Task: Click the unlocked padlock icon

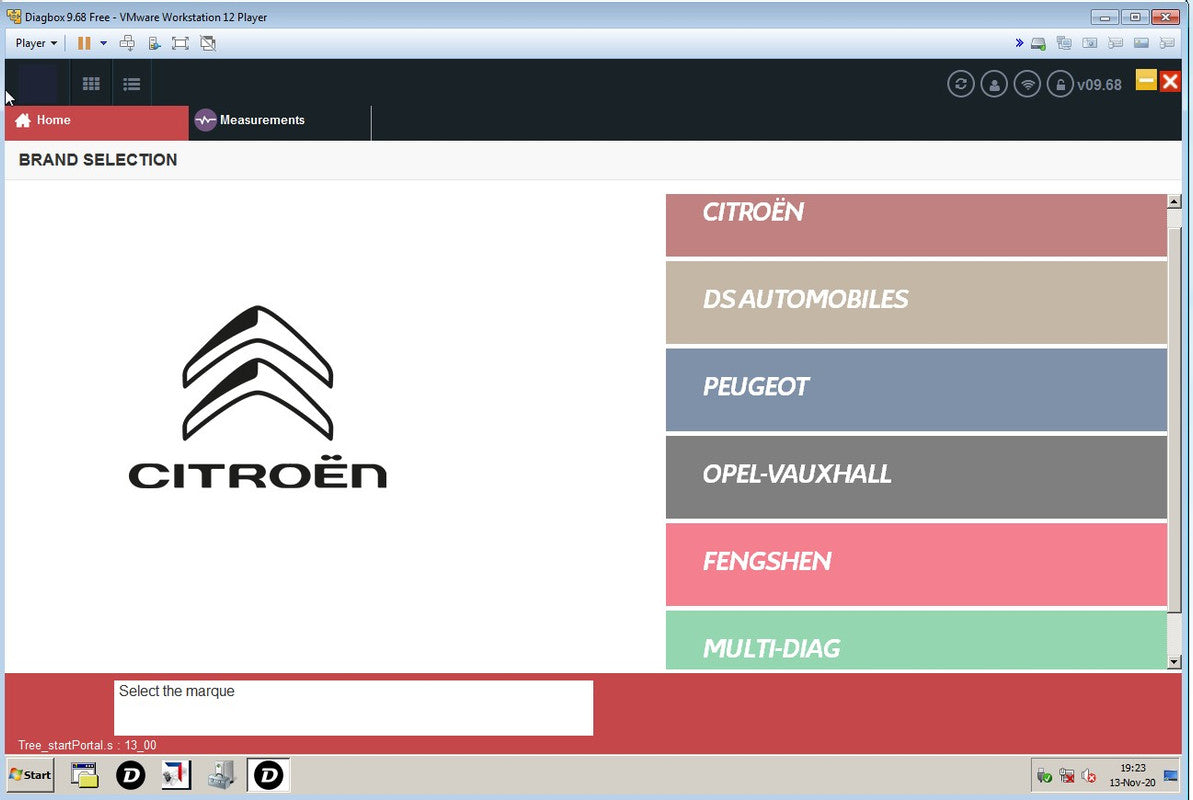Action: 1060,84
